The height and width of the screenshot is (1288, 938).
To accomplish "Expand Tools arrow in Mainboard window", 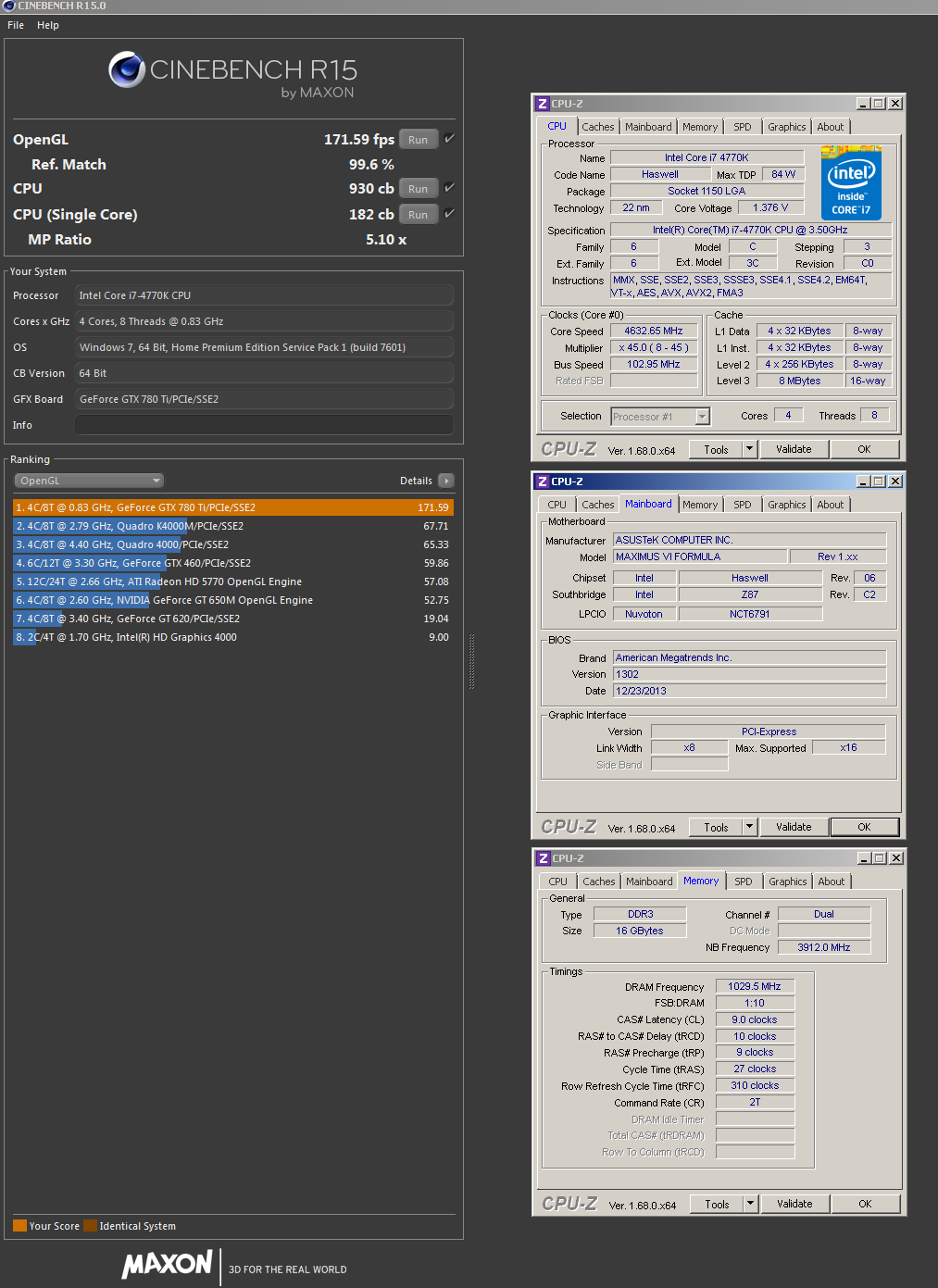I will 750,827.
